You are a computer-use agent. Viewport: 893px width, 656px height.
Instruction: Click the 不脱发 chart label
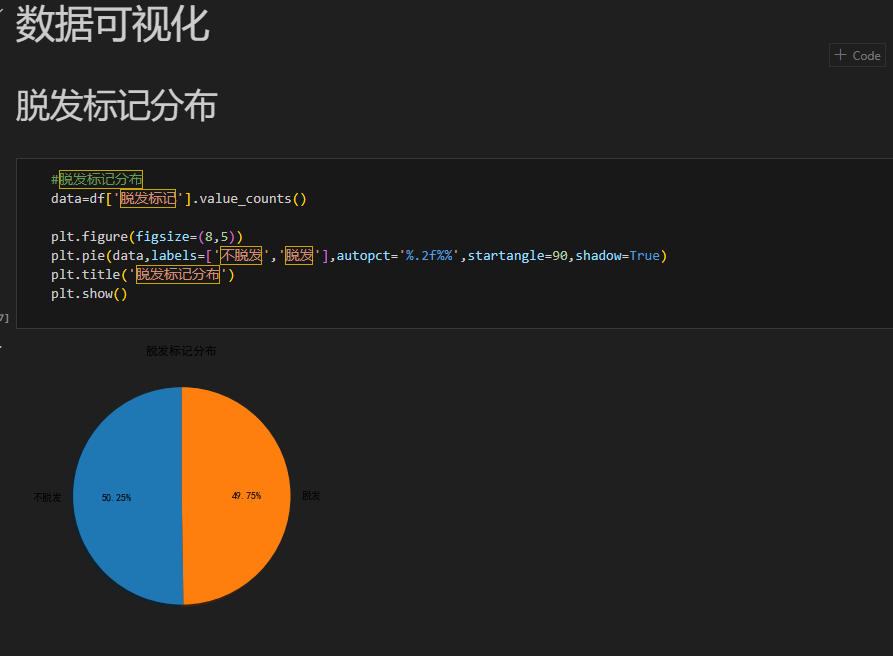click(x=47, y=498)
